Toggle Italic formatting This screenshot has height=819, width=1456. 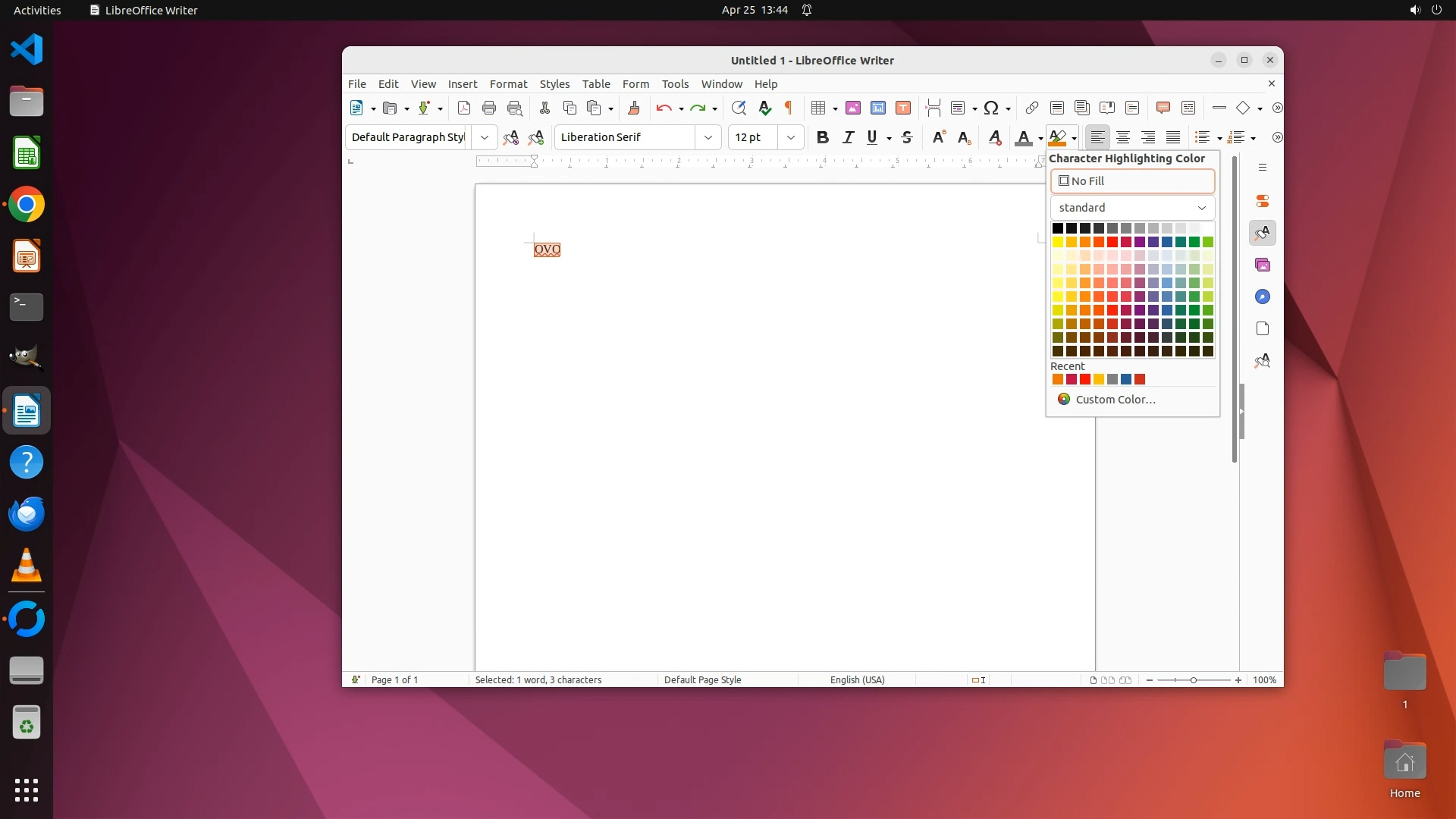click(x=848, y=137)
